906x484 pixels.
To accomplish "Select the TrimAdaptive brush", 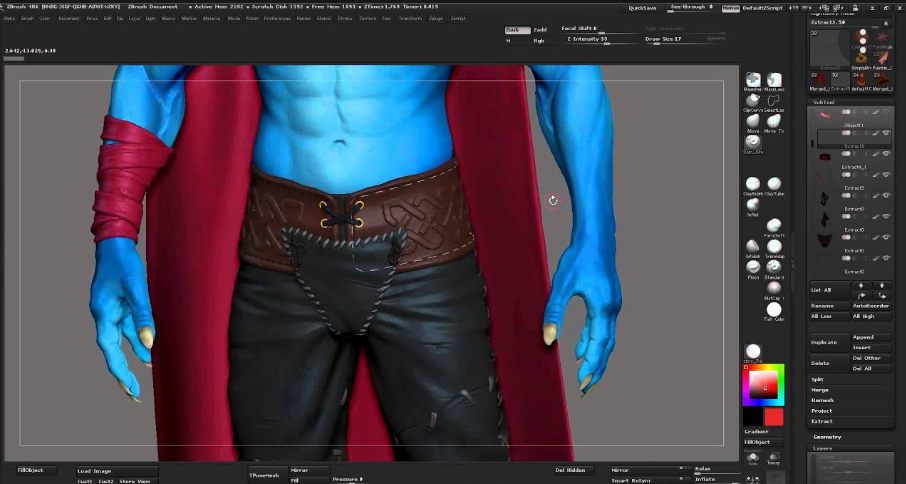I will (774, 246).
